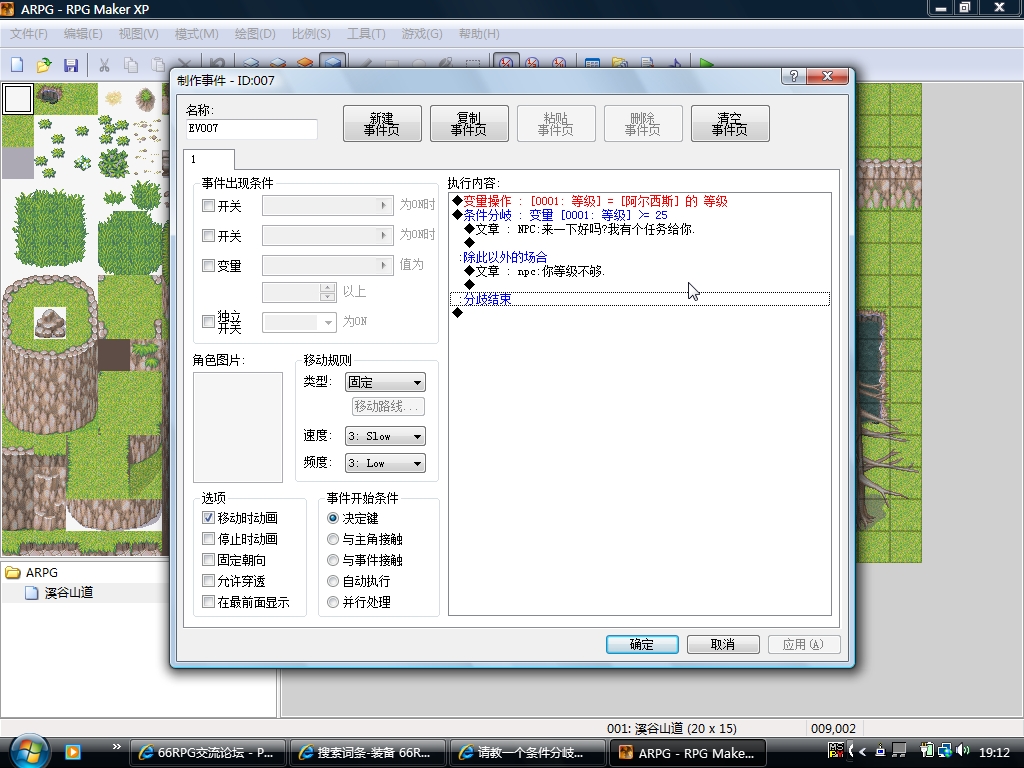Check the 在最前面显示 option

[x=208, y=601]
